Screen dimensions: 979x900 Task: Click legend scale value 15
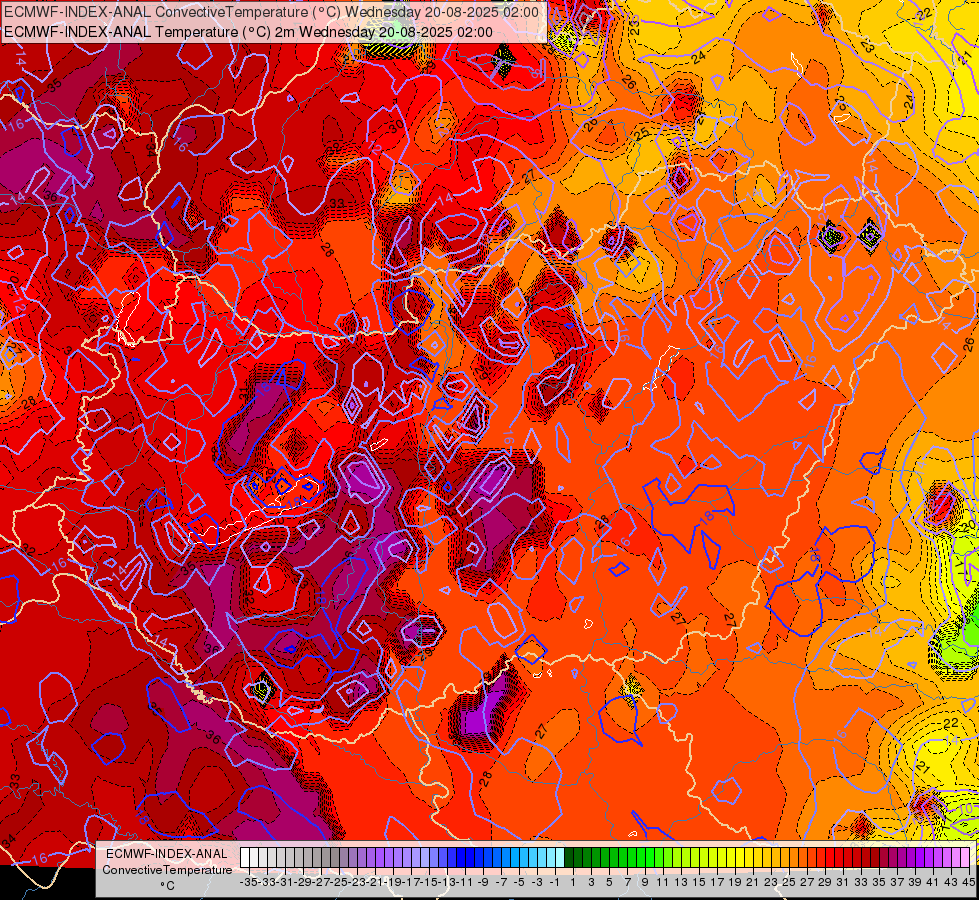699,882
